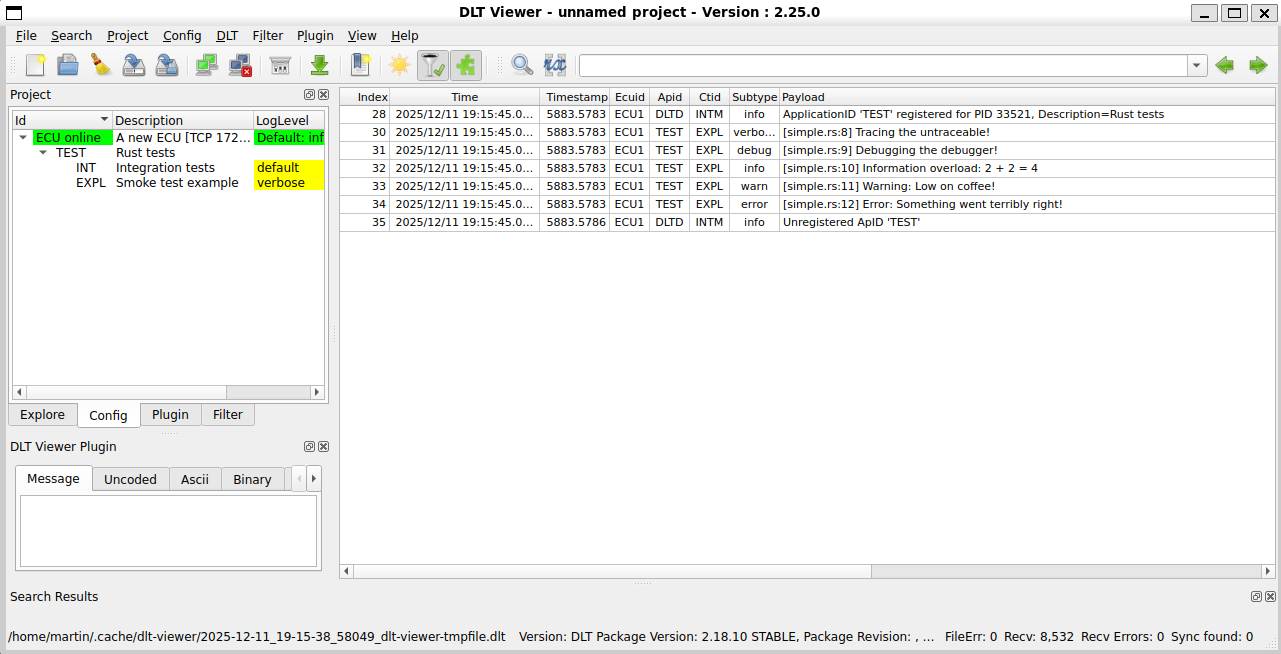Click the New file toolbar icon
This screenshot has width=1281, height=654.
point(36,66)
